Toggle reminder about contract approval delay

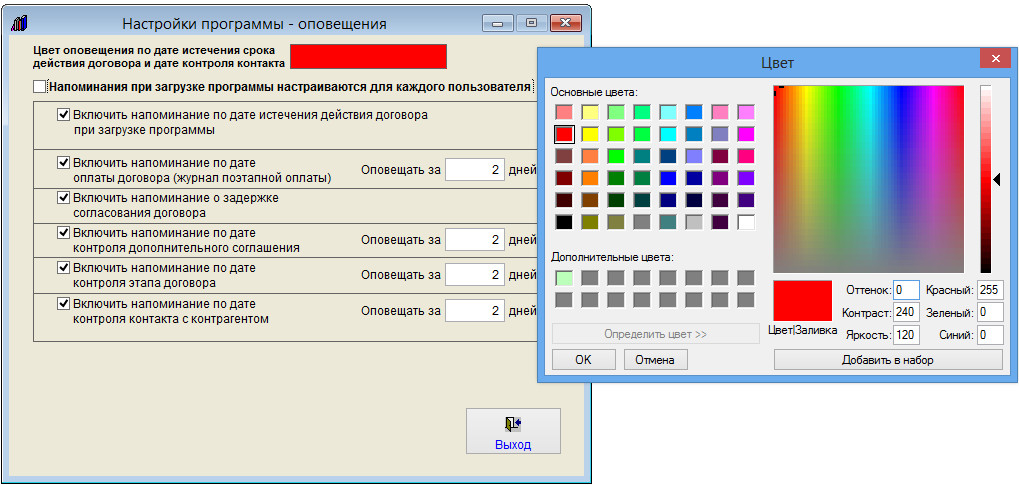[64, 197]
